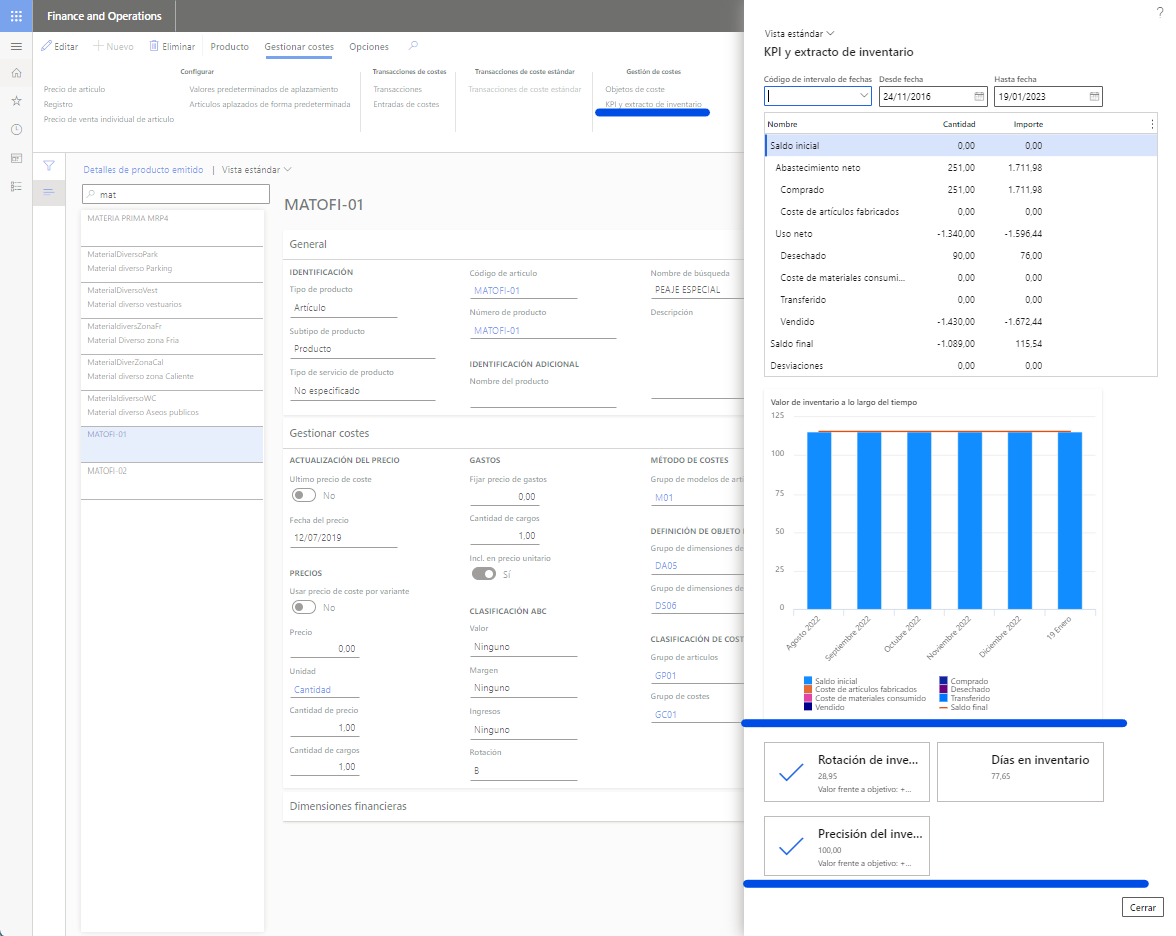Open Favorites star icon in sidebar

16,101
